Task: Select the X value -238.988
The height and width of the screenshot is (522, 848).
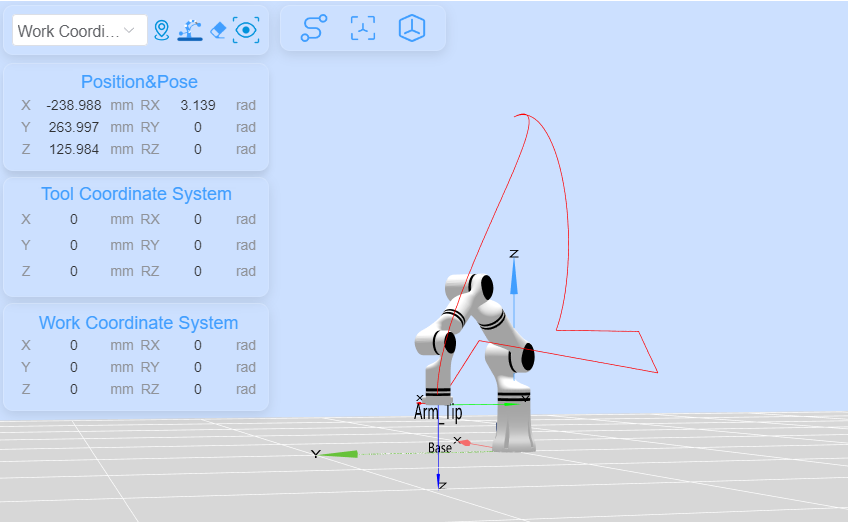Action: 74,105
